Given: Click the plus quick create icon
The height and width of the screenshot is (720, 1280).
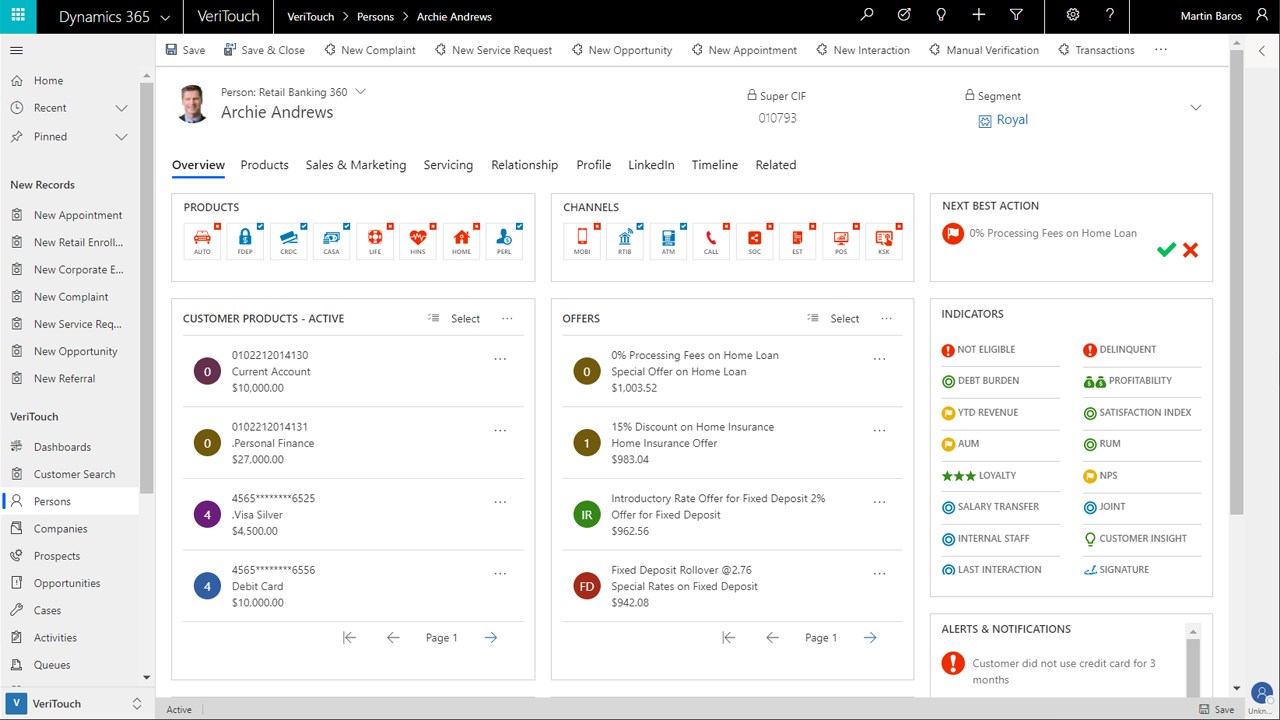Looking at the screenshot, I should point(979,15).
